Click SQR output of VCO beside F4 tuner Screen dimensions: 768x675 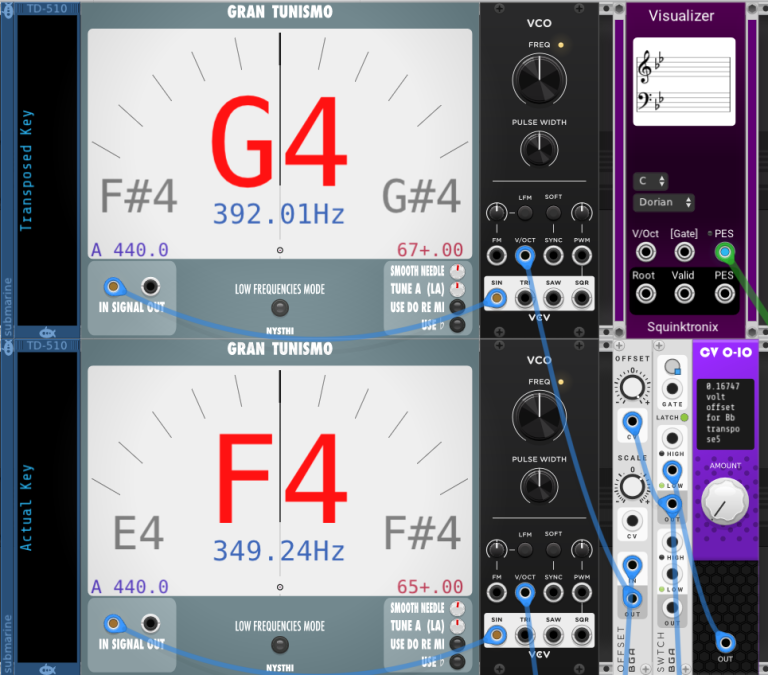click(581, 635)
